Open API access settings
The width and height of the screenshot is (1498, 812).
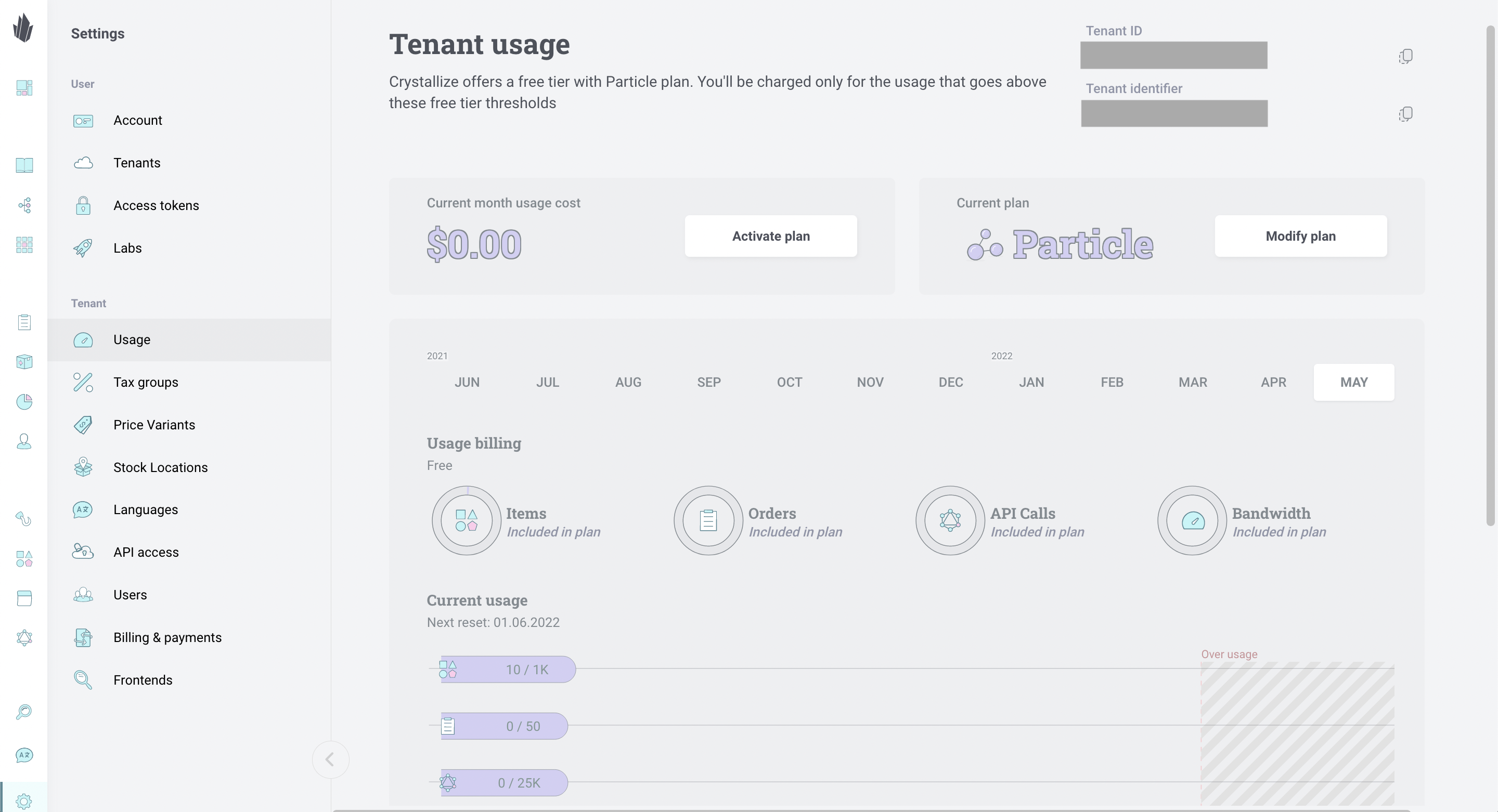(189, 552)
